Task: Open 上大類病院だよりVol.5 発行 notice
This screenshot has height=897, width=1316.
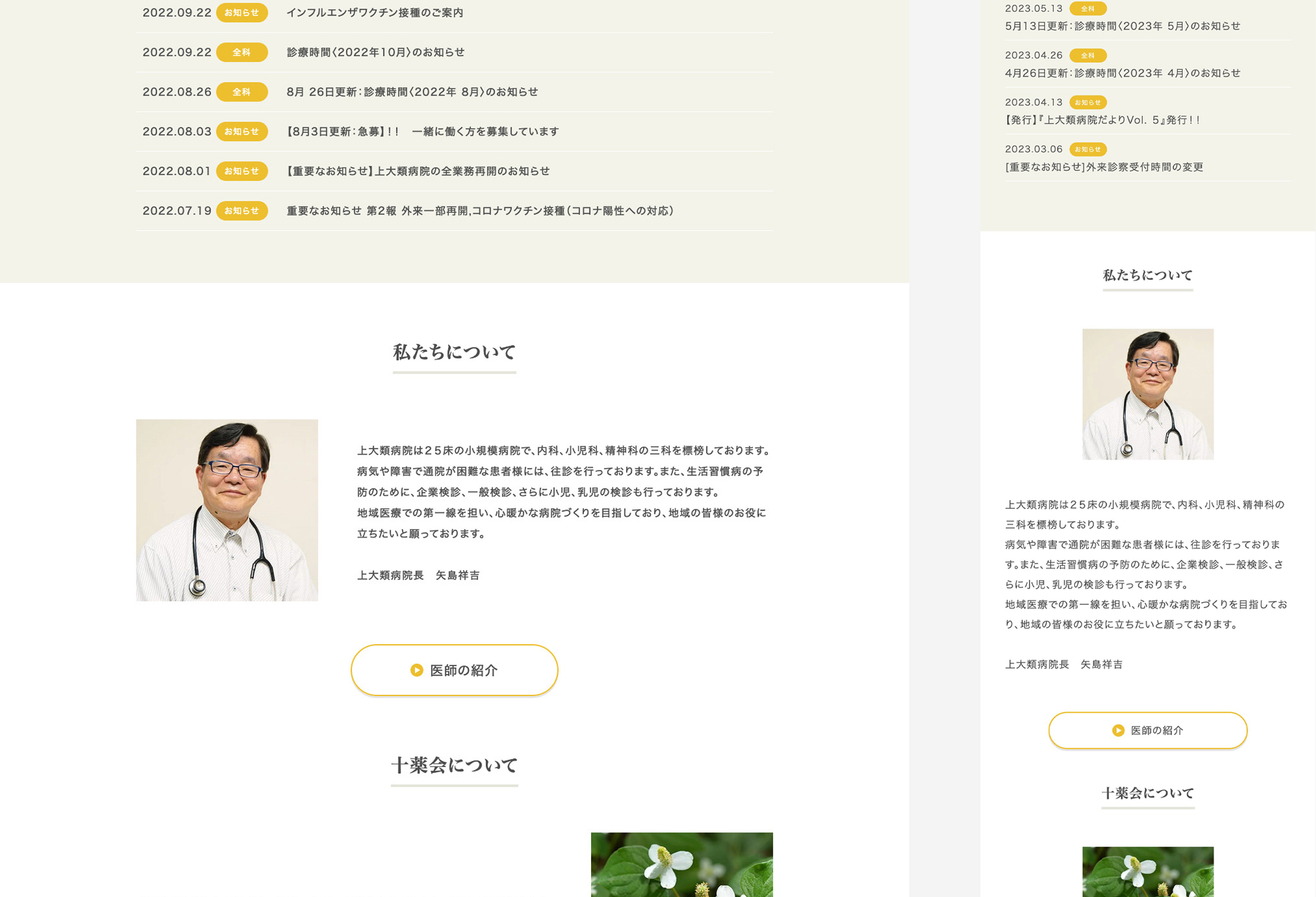Action: click(1102, 120)
